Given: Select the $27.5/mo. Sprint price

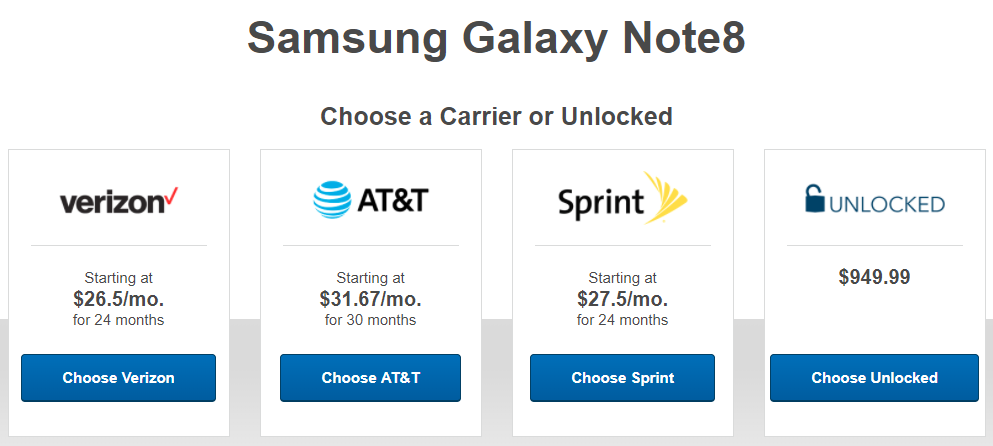Looking at the screenshot, I should coord(623,298).
